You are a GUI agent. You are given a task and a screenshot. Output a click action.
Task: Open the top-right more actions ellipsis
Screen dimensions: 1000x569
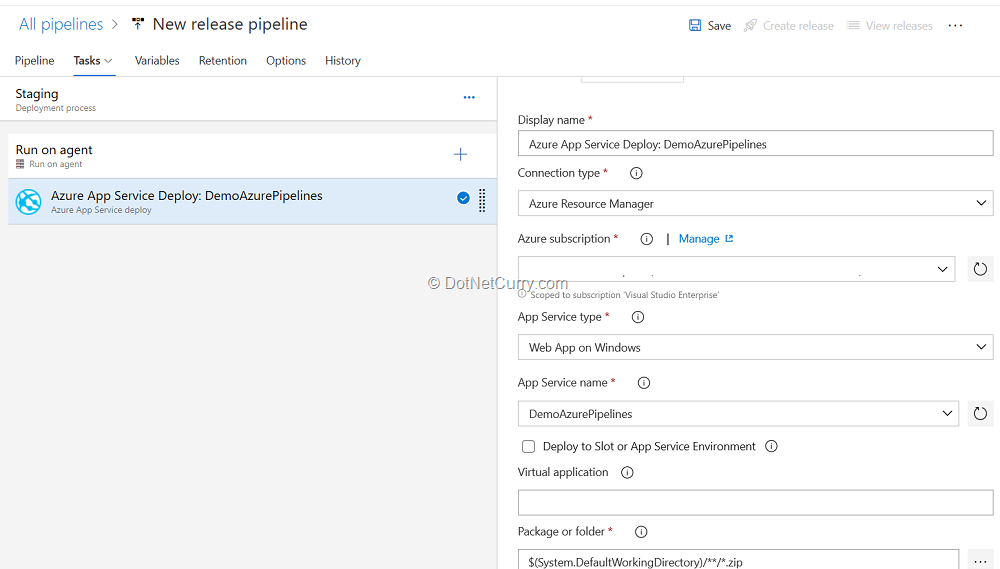(x=955, y=26)
